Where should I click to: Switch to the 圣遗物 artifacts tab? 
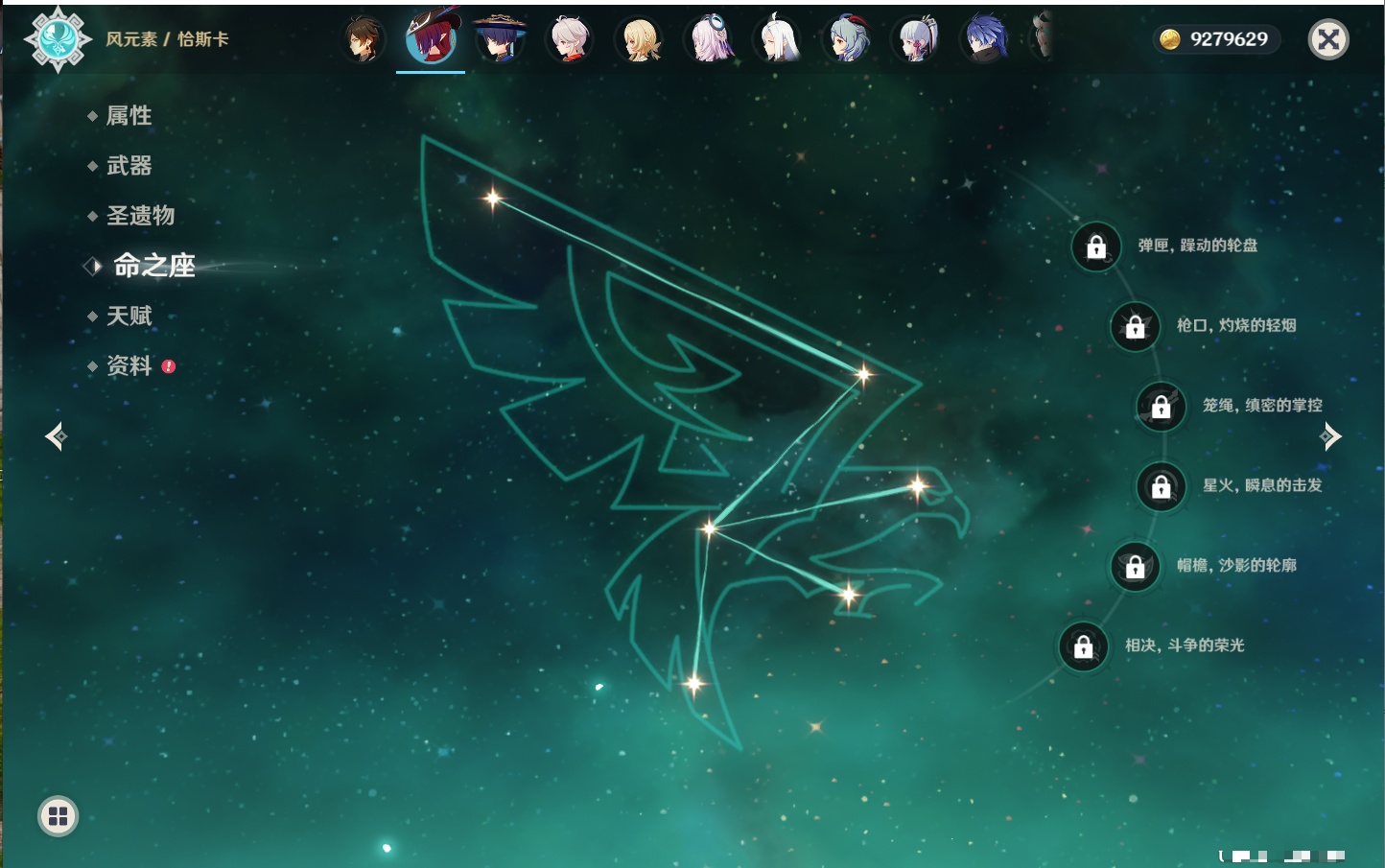[140, 216]
